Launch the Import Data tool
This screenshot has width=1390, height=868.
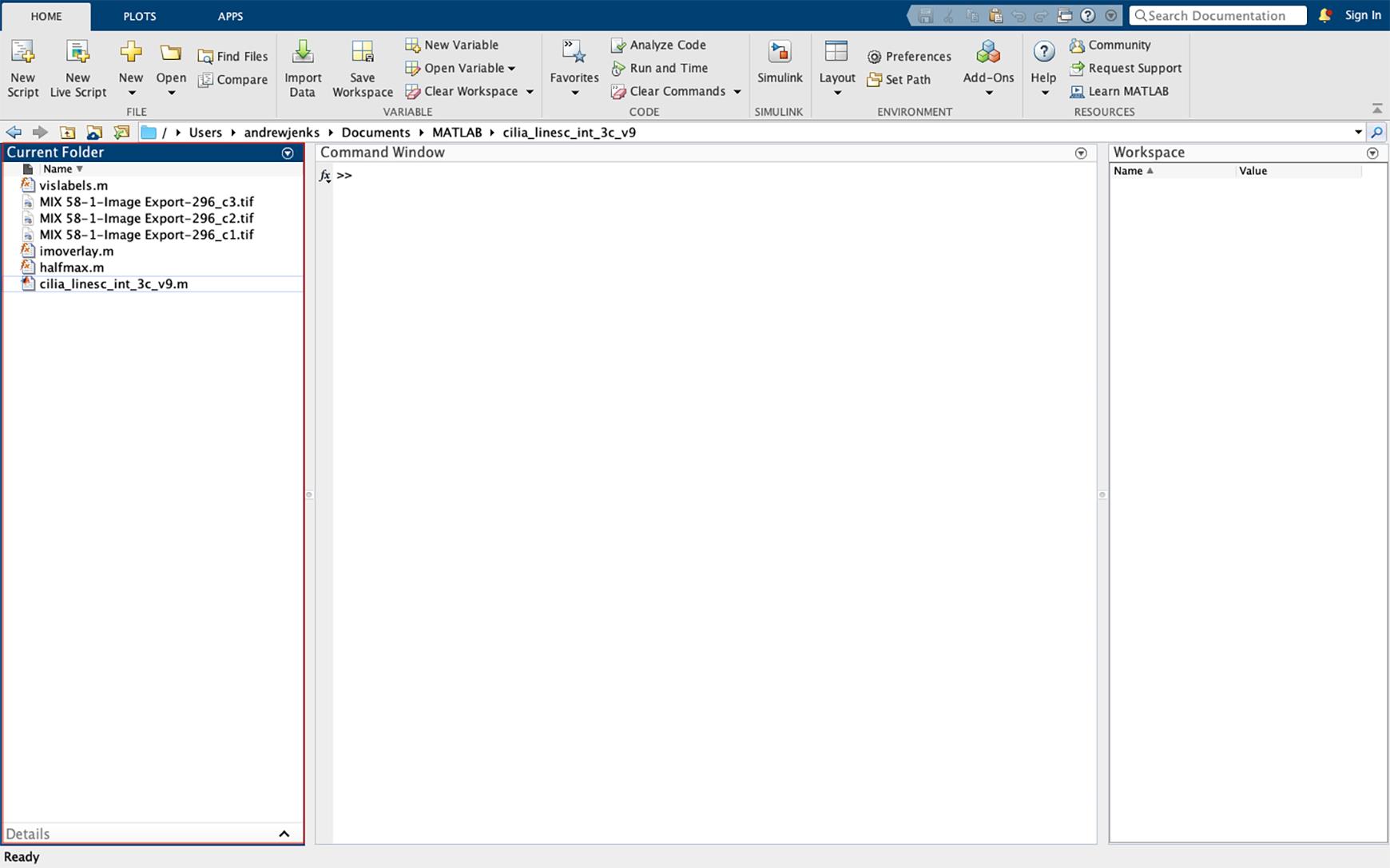303,69
